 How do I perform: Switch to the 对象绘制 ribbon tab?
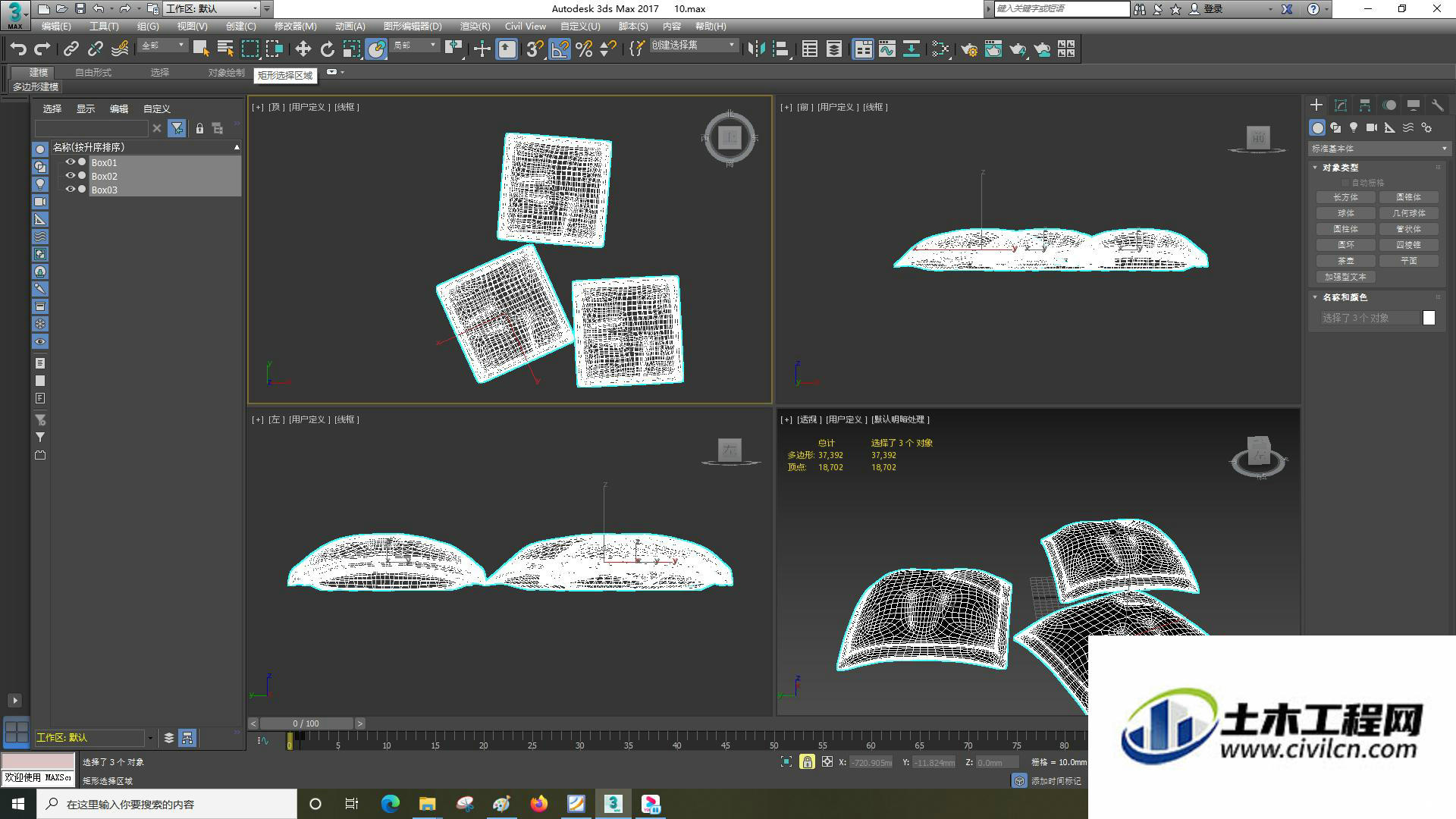coord(227,73)
